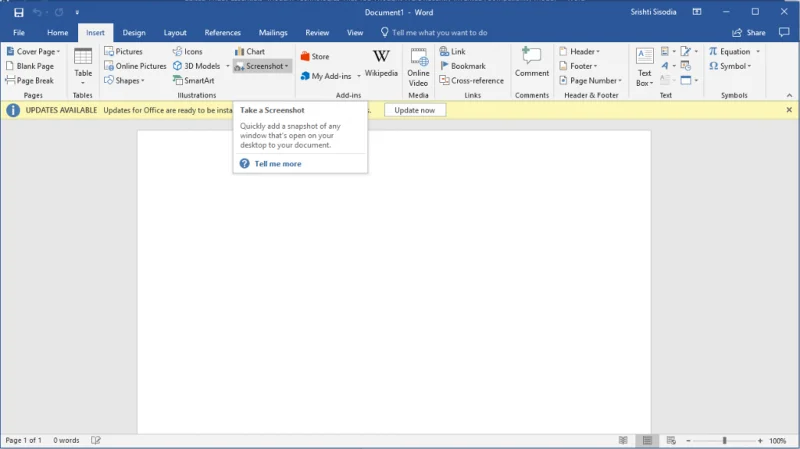Open the File tab

click(x=19, y=33)
